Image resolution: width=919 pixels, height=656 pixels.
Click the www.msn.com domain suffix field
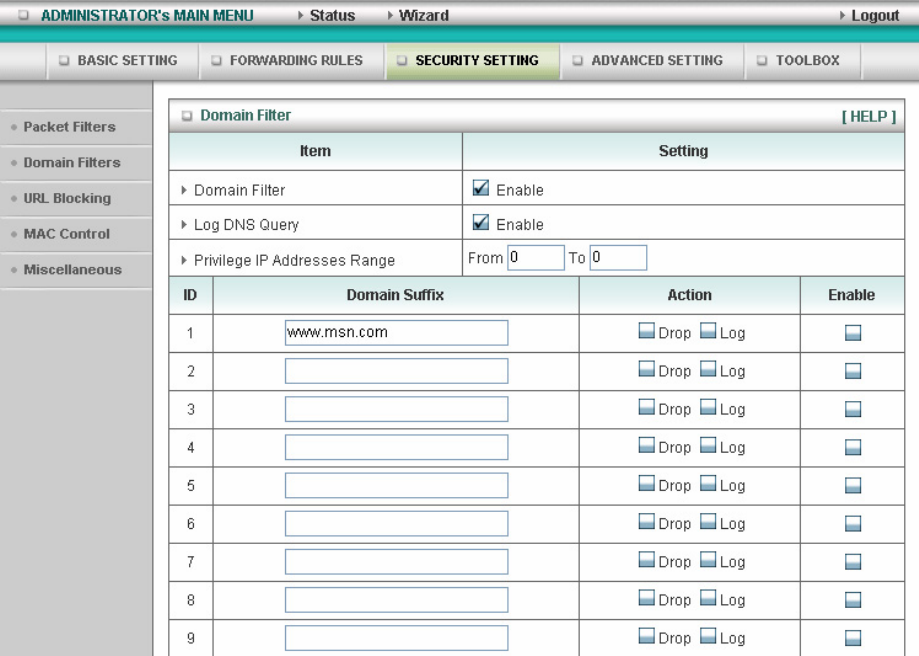(x=396, y=332)
